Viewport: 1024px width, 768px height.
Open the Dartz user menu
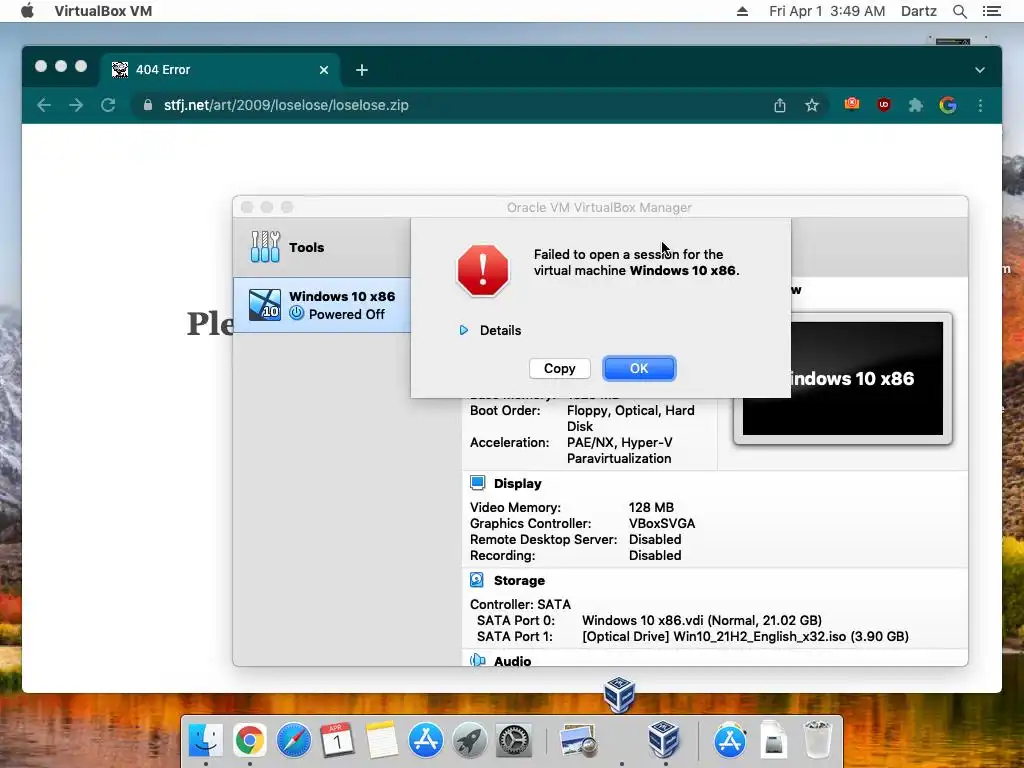[x=918, y=11]
